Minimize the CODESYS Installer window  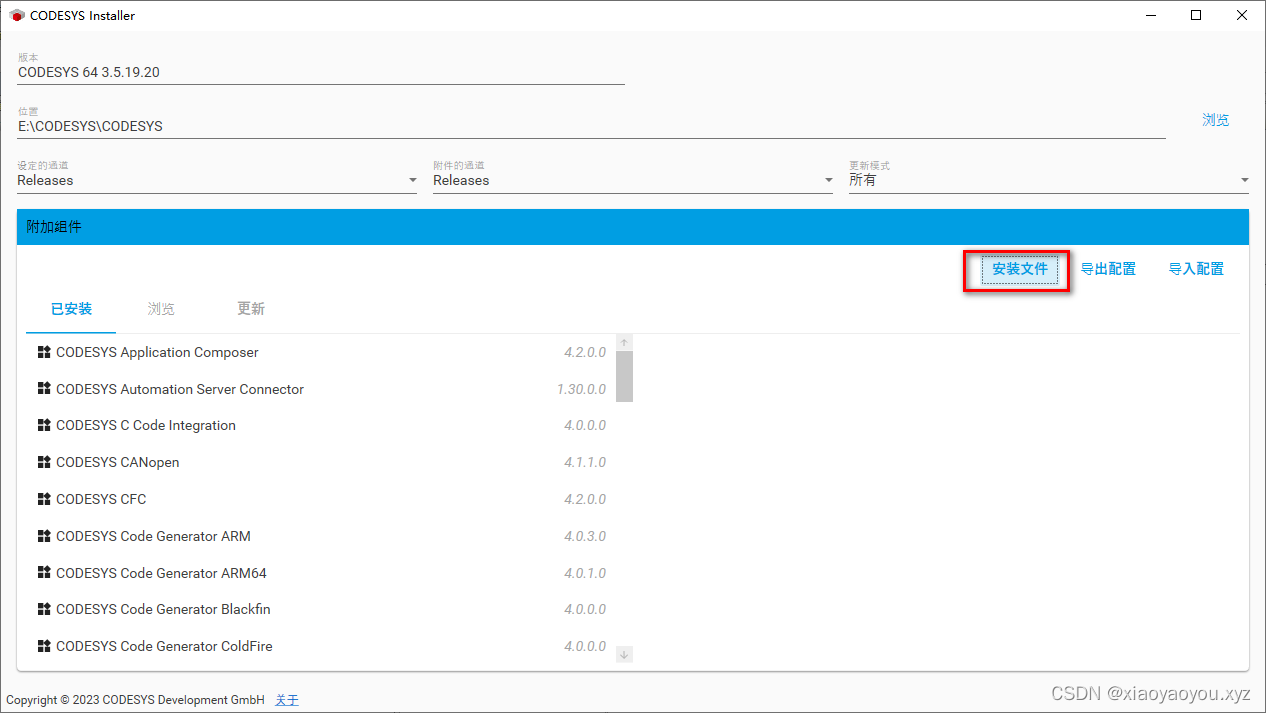1150,15
